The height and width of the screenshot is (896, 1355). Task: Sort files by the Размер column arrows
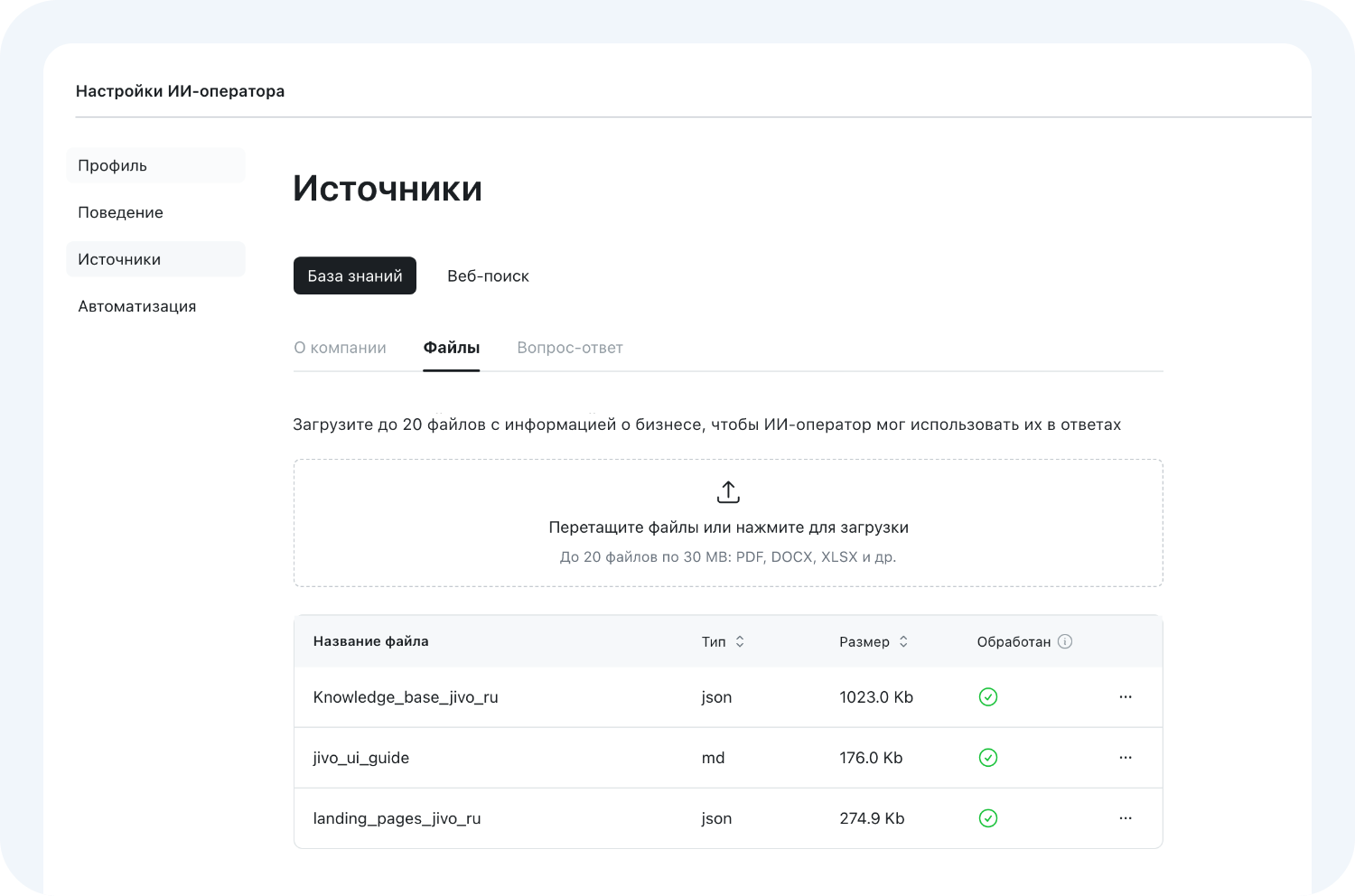(903, 641)
